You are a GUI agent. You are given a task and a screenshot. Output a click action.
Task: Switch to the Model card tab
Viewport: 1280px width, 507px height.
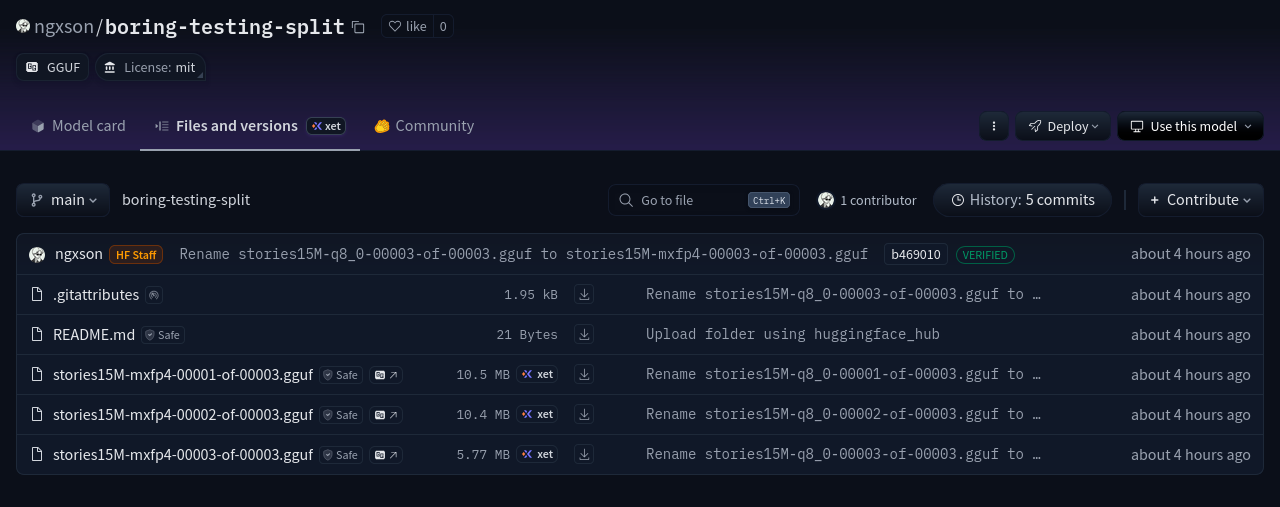pyautogui.click(x=78, y=126)
